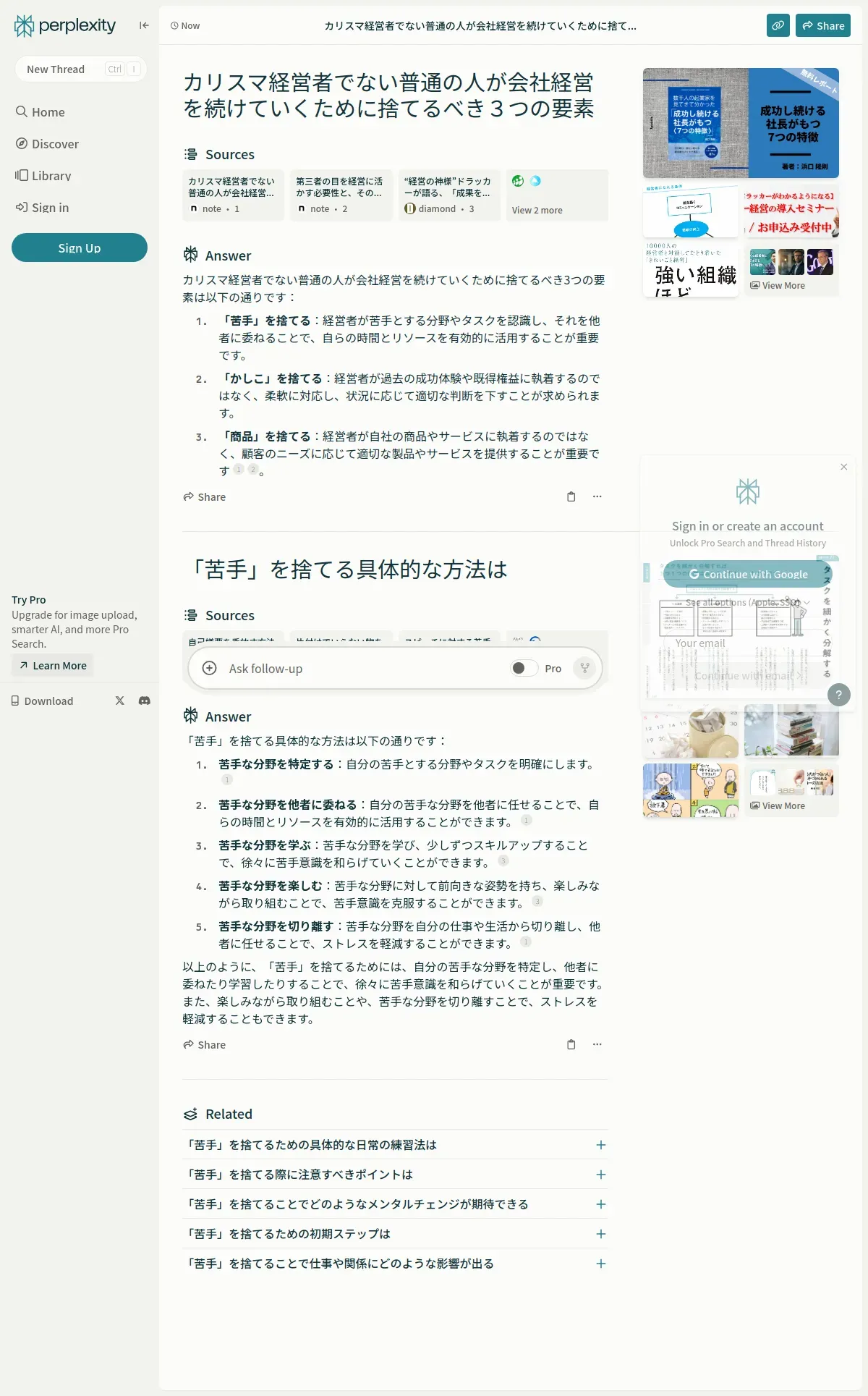The width and height of the screenshot is (868, 1396).
Task: Click Continue with Google
Action: click(748, 574)
